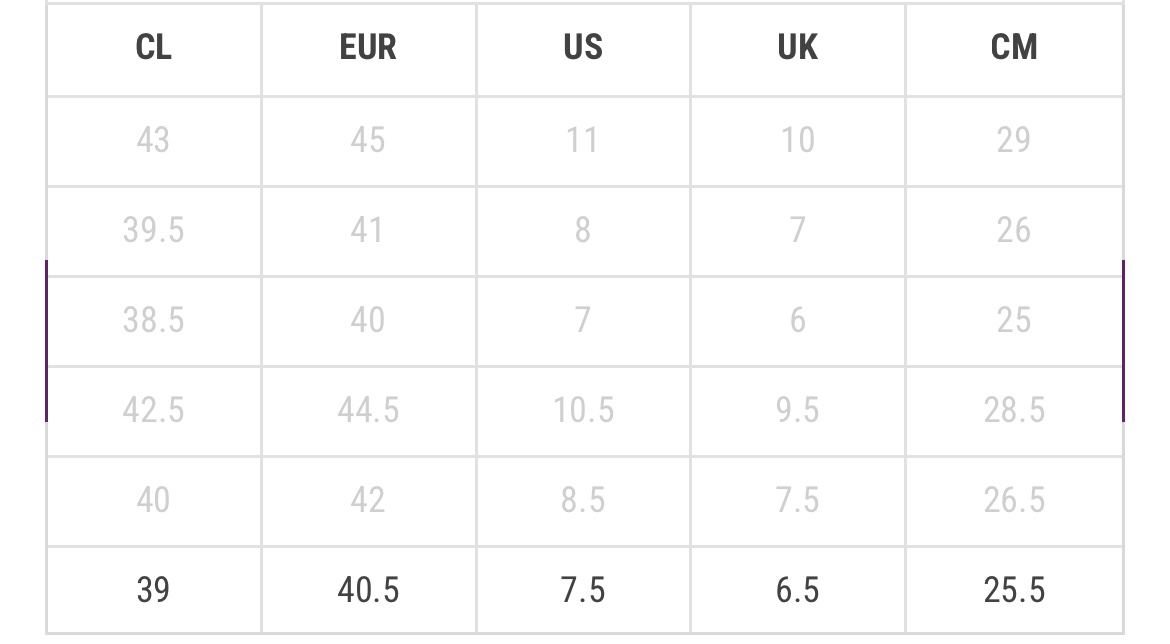The image size is (1170, 644).
Task: Click the greyed-out CM size 28.5
Action: tap(1014, 410)
